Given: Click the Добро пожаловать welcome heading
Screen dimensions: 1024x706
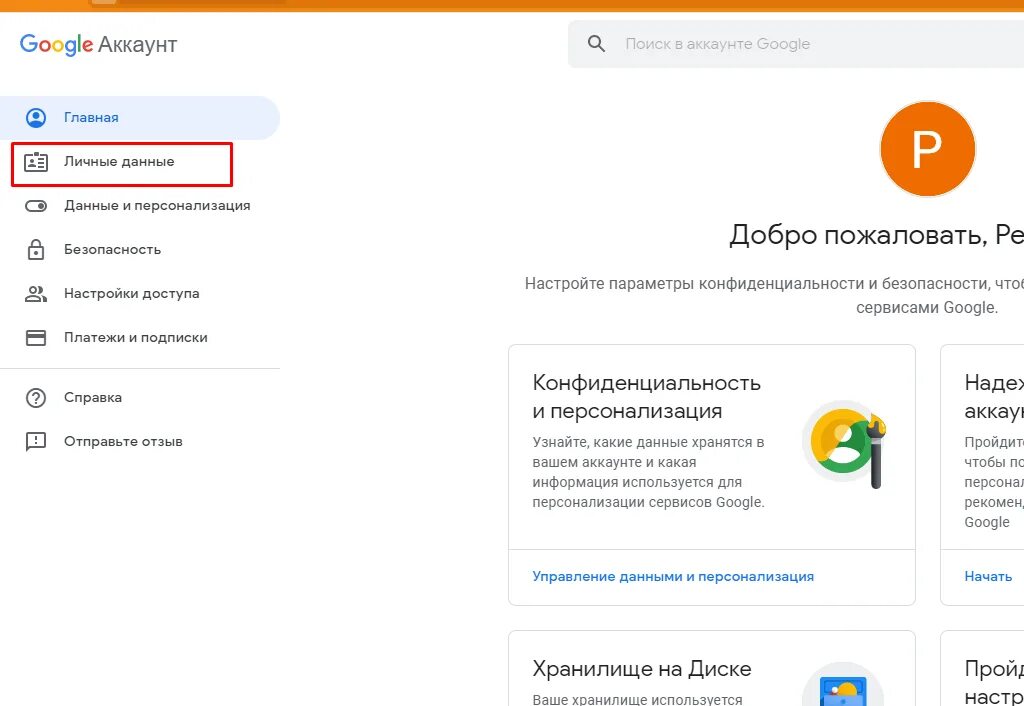Looking at the screenshot, I should coord(876,234).
